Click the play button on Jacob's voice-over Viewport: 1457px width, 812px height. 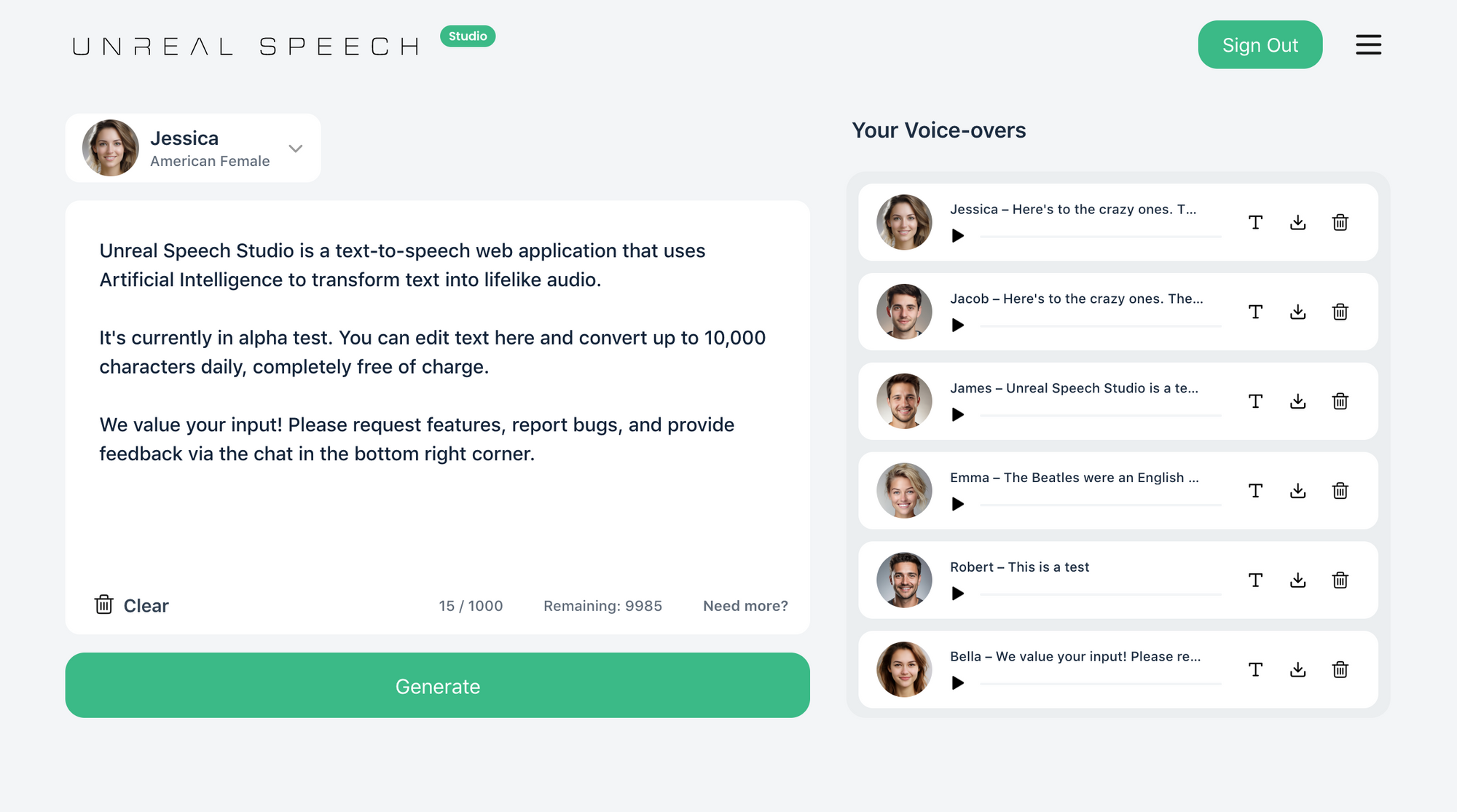(x=958, y=323)
